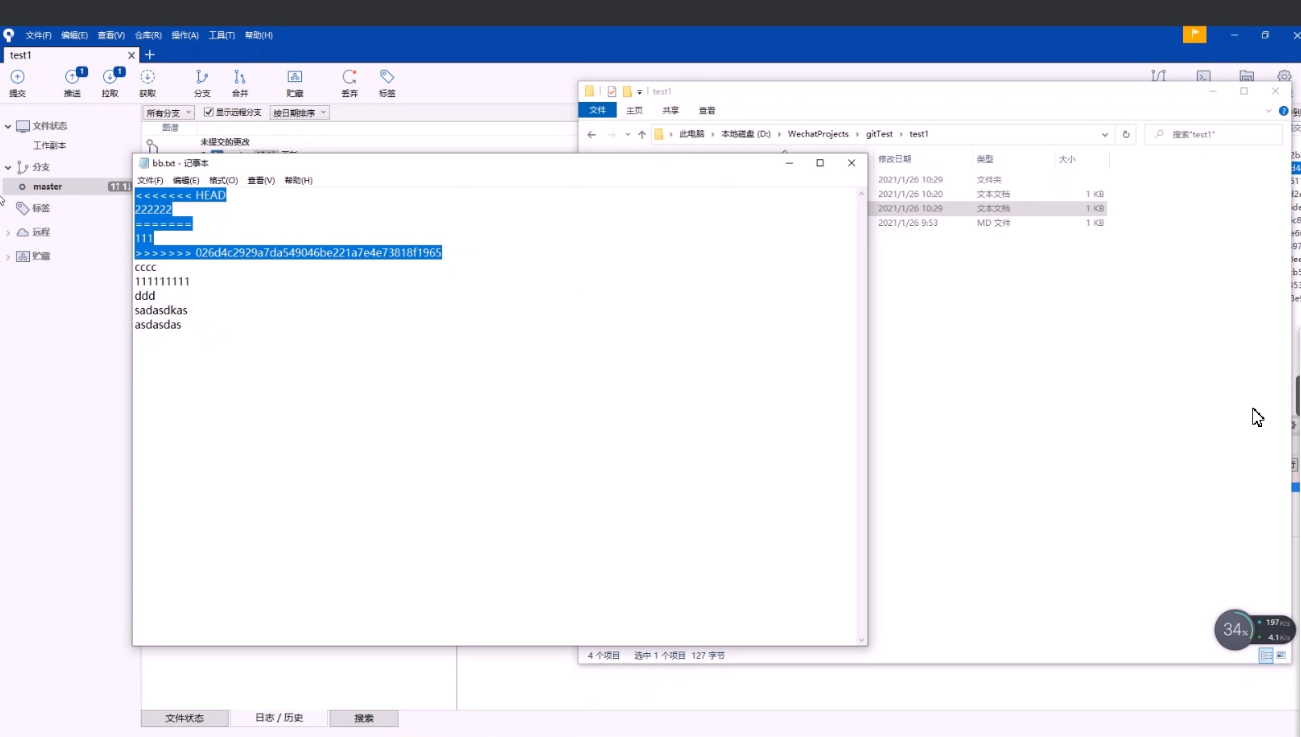The height and width of the screenshot is (737, 1301).
Task: Click the 标签 tag toolbar icon
Action: [387, 77]
